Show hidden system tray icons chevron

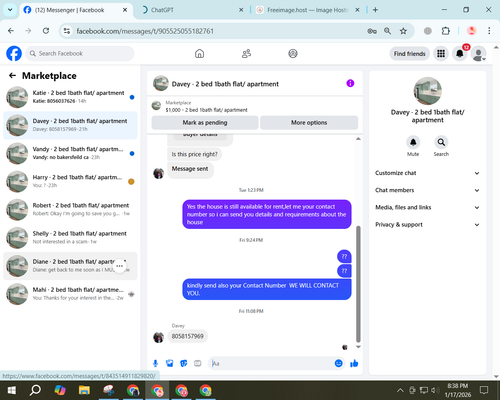click(400, 390)
